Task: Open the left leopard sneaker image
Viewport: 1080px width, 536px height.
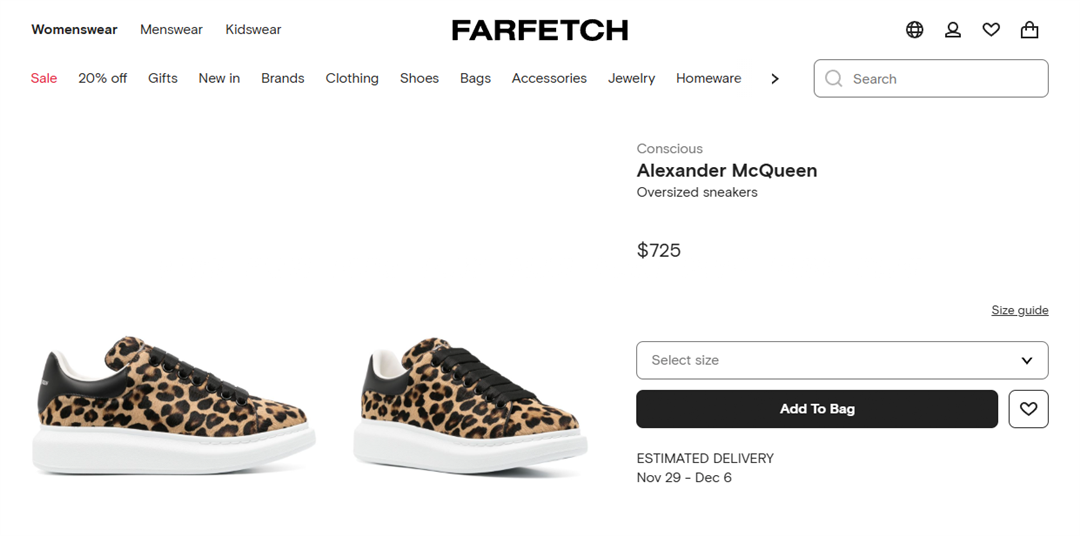Action: 172,405
